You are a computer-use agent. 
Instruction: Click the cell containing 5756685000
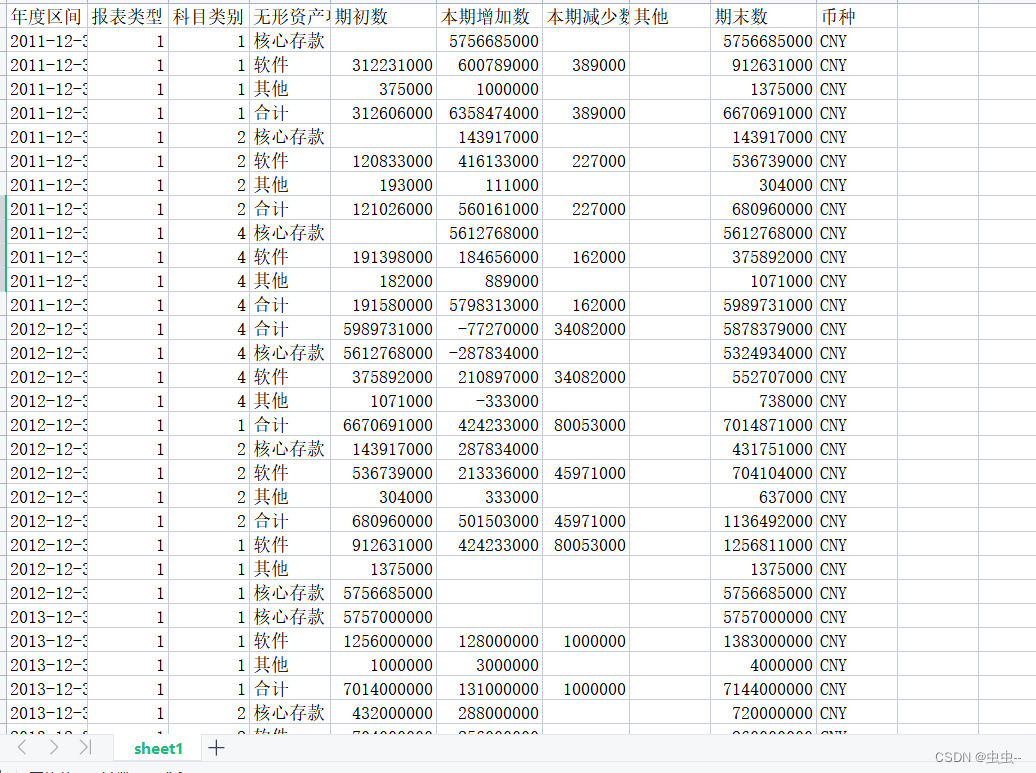coord(491,40)
